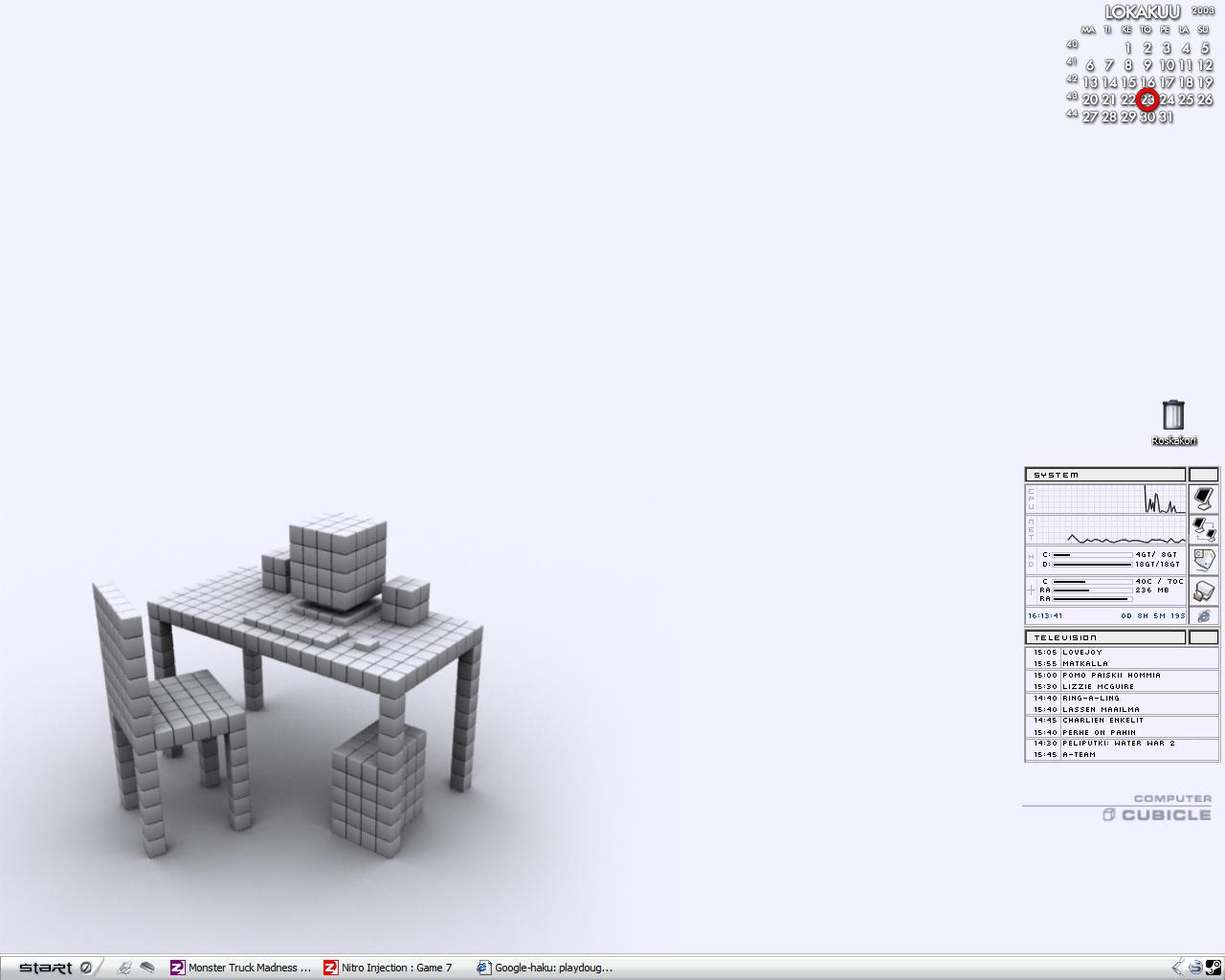Launch Internet Explorer icon in System panel
1225x980 pixels.
[x=1203, y=616]
